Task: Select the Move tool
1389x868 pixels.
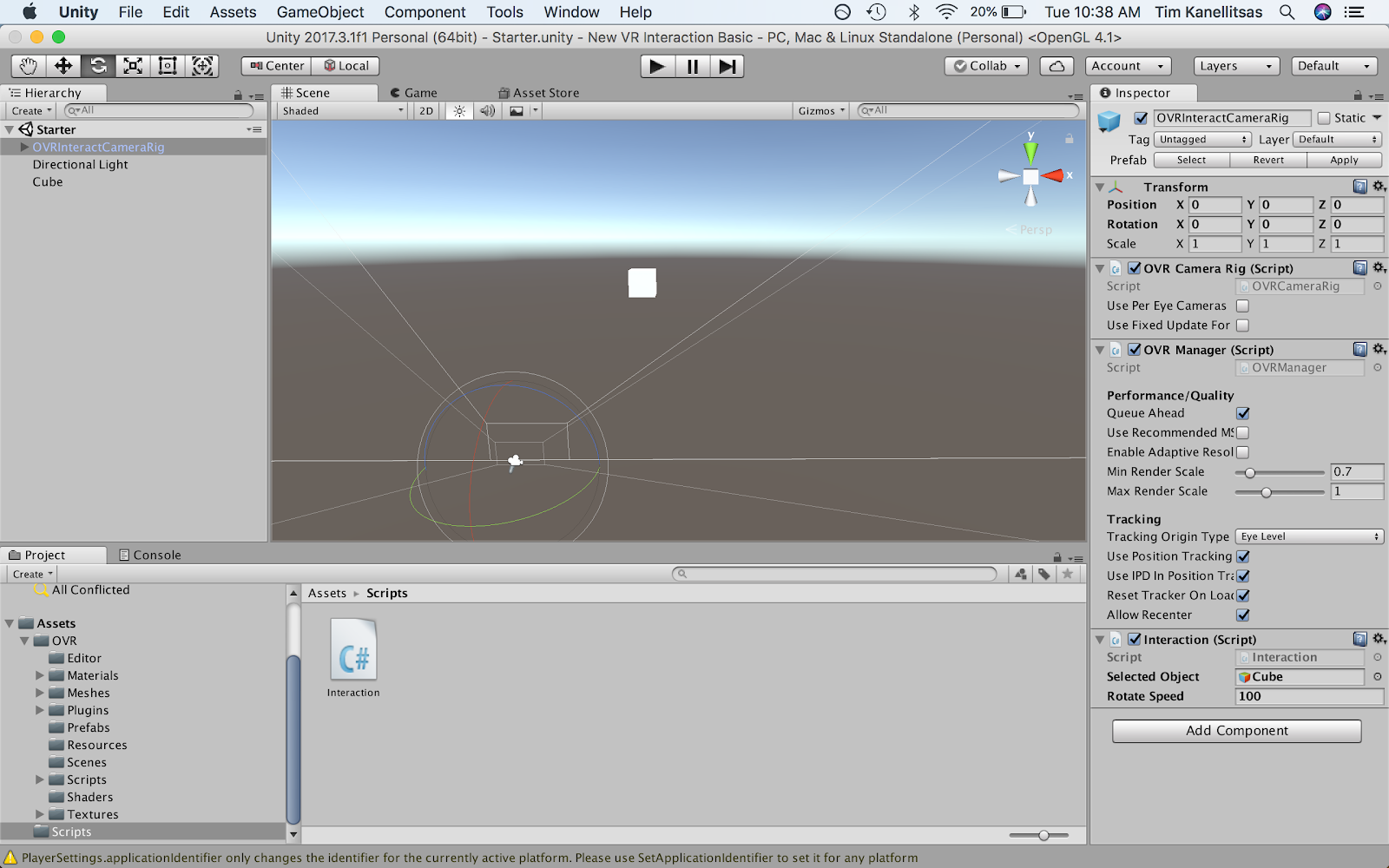Action: coord(63,66)
